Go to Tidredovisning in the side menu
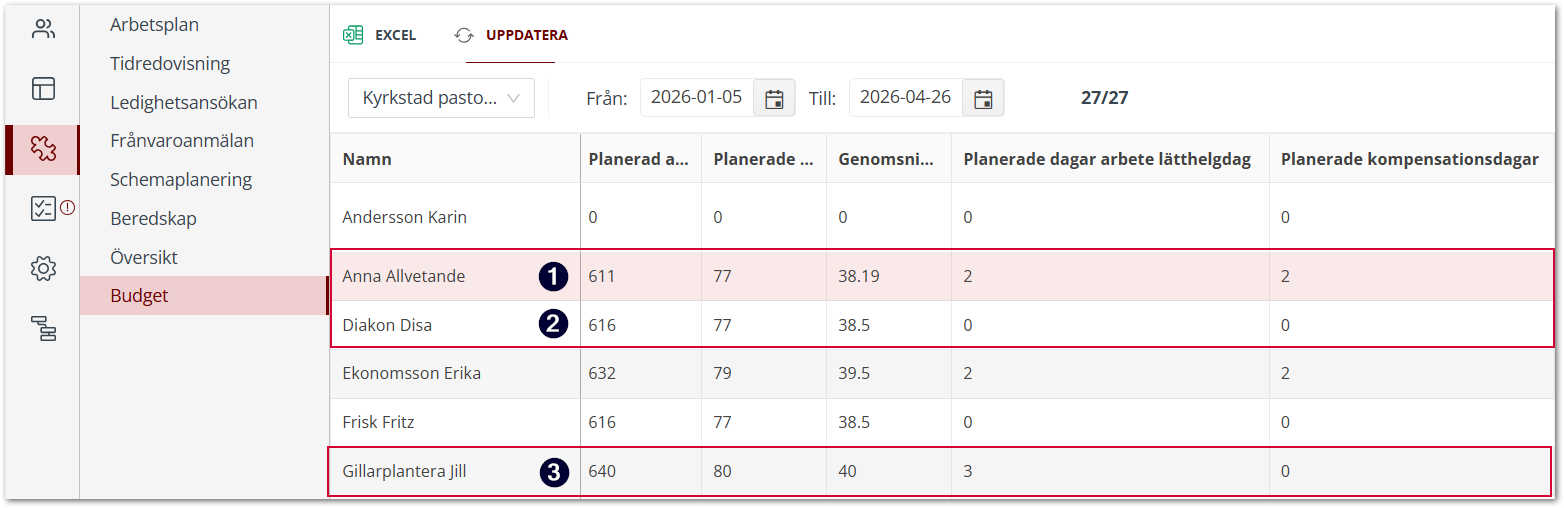Viewport: 1564px width, 508px height. click(x=170, y=64)
